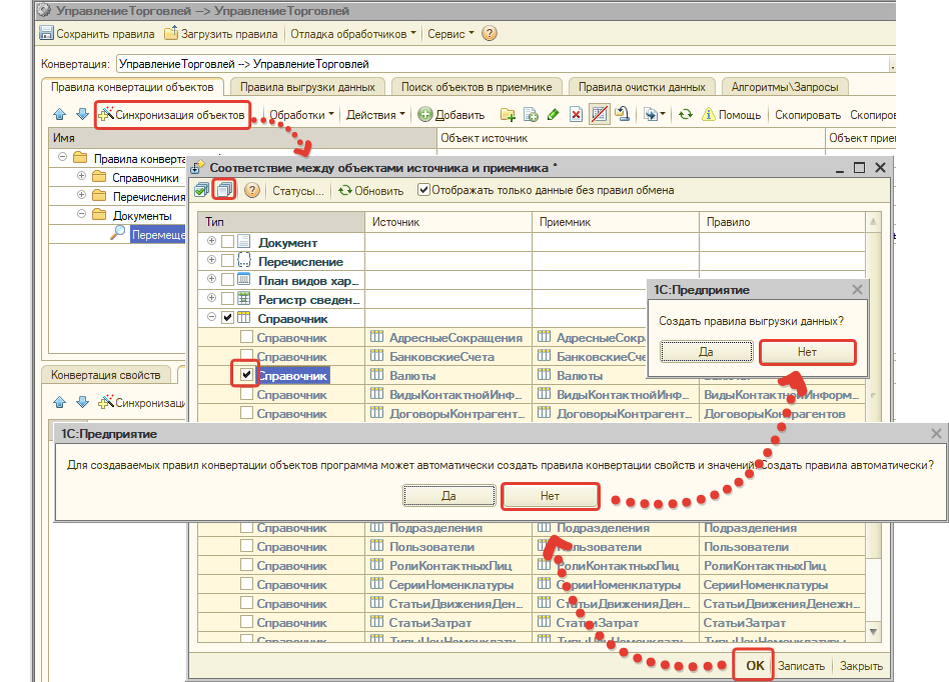Click the green pencil edit icon
Viewport: 949px width, 682px height.
[553, 114]
